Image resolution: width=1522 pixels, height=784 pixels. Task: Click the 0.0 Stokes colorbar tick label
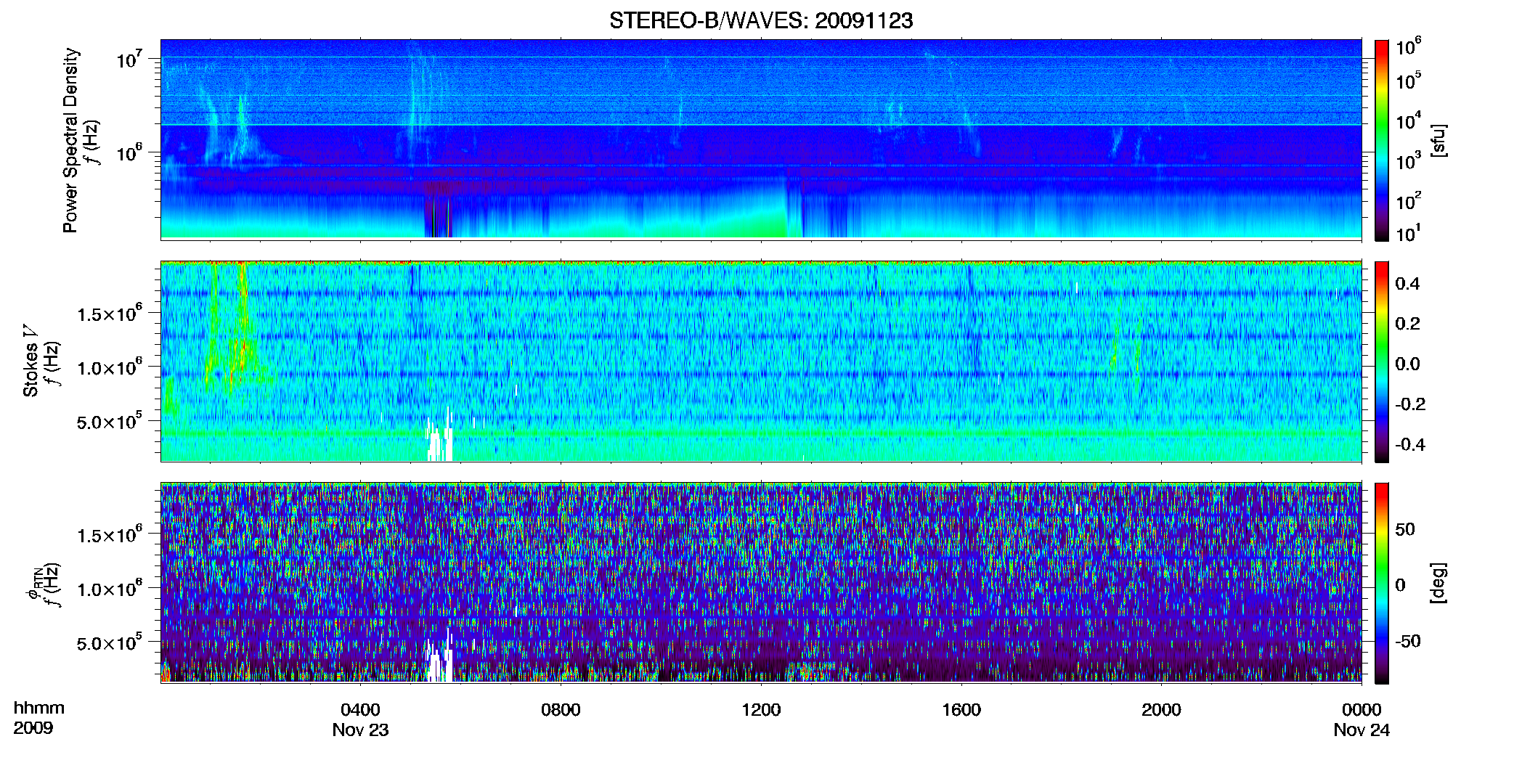click(x=1407, y=364)
